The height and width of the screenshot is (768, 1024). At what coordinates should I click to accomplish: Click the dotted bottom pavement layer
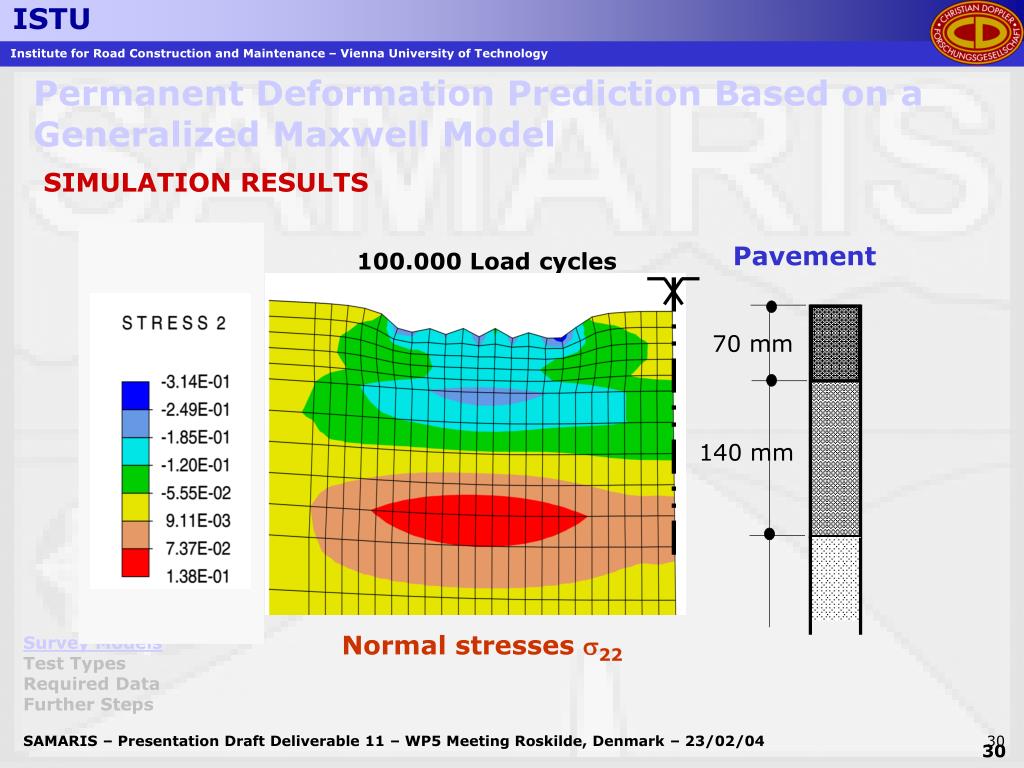(835, 579)
